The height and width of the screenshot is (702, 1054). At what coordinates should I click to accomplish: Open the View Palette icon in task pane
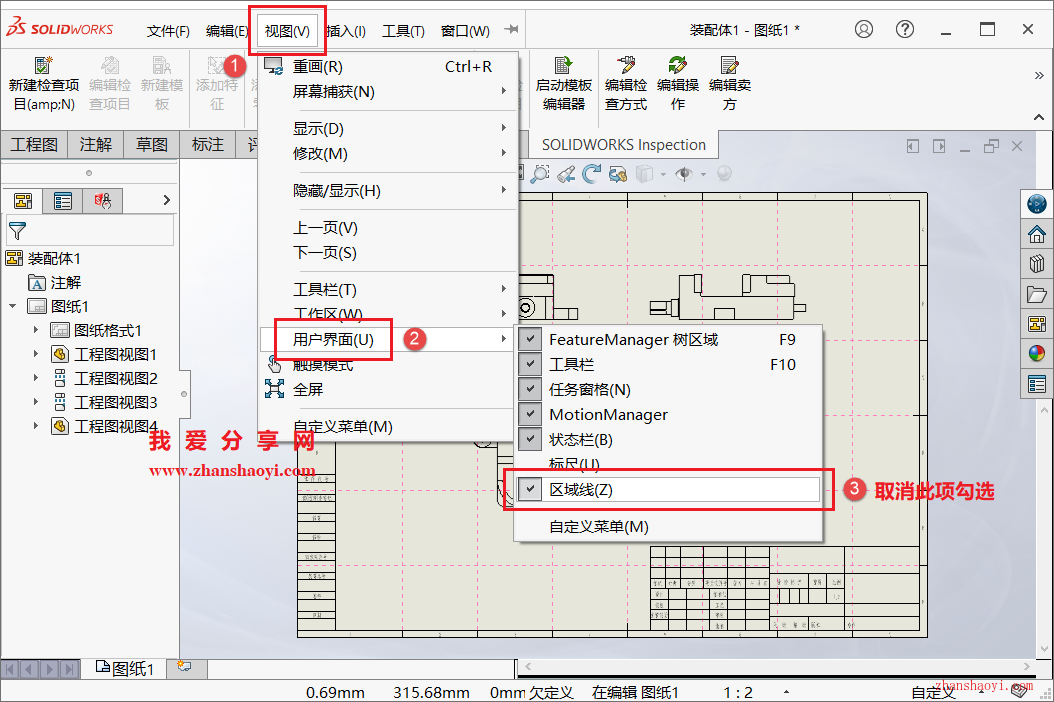point(1037,323)
